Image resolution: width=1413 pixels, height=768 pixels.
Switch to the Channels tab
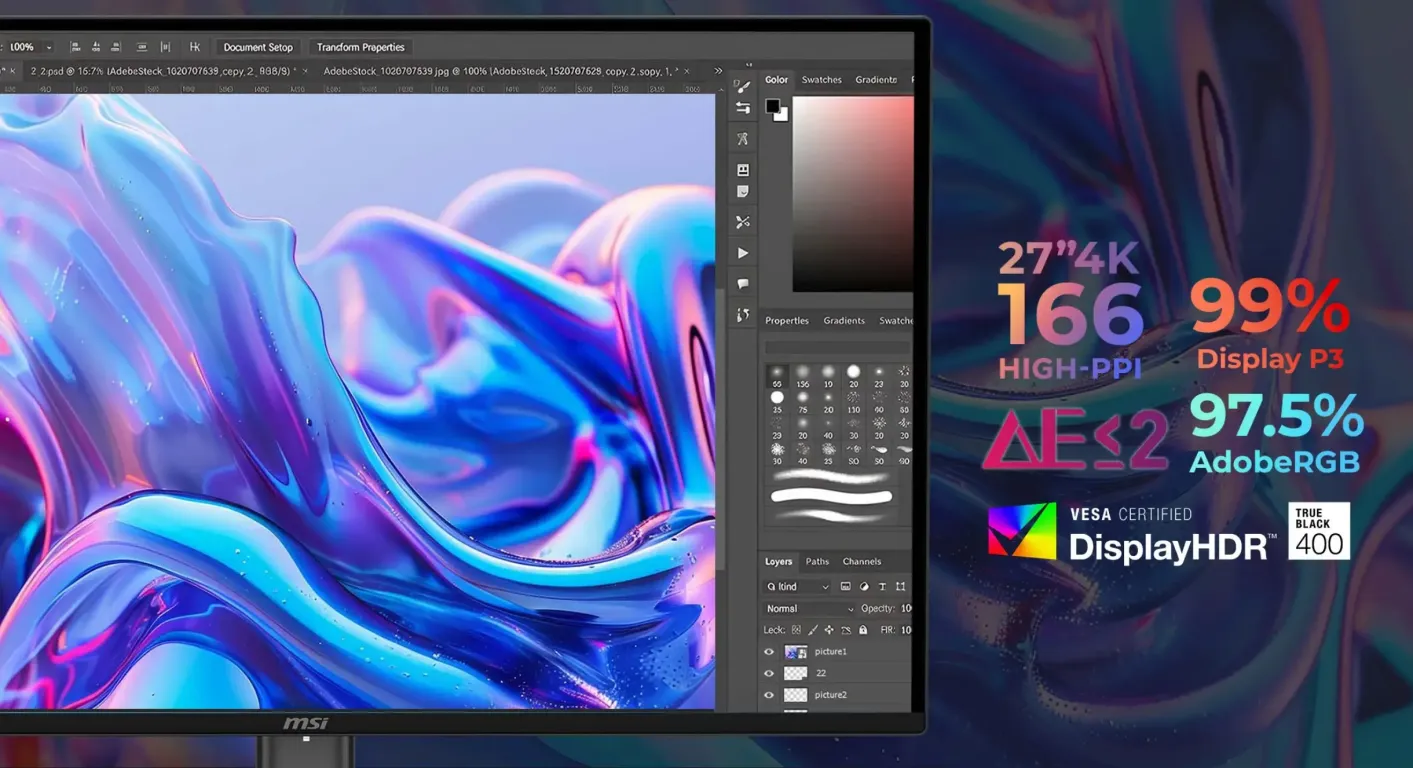pos(862,562)
